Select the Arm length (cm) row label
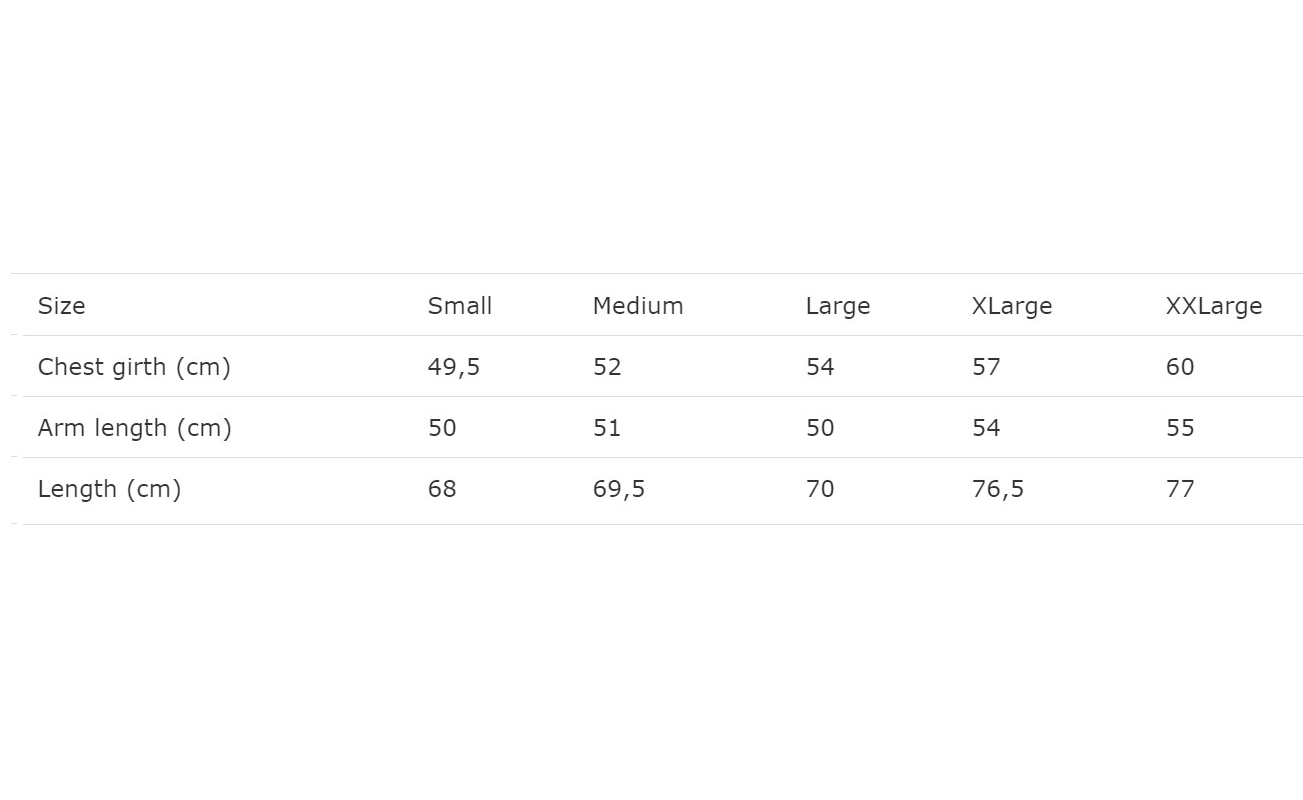 pyautogui.click(x=135, y=428)
